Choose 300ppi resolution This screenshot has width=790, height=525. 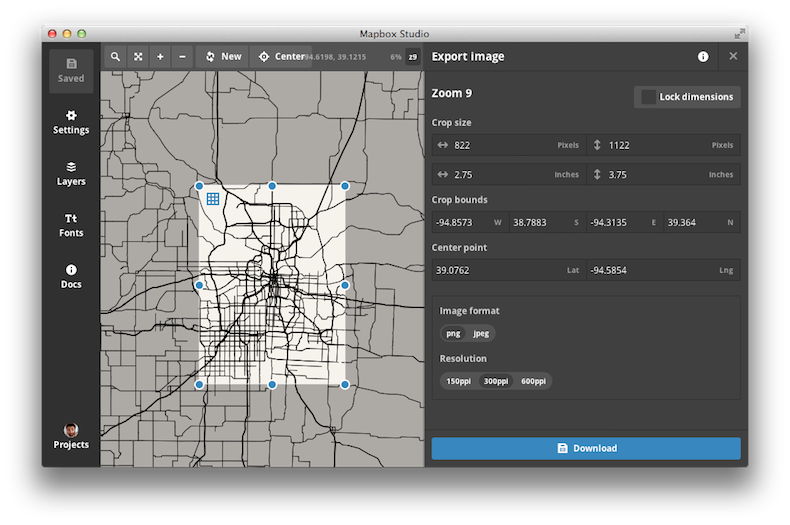tap(496, 381)
